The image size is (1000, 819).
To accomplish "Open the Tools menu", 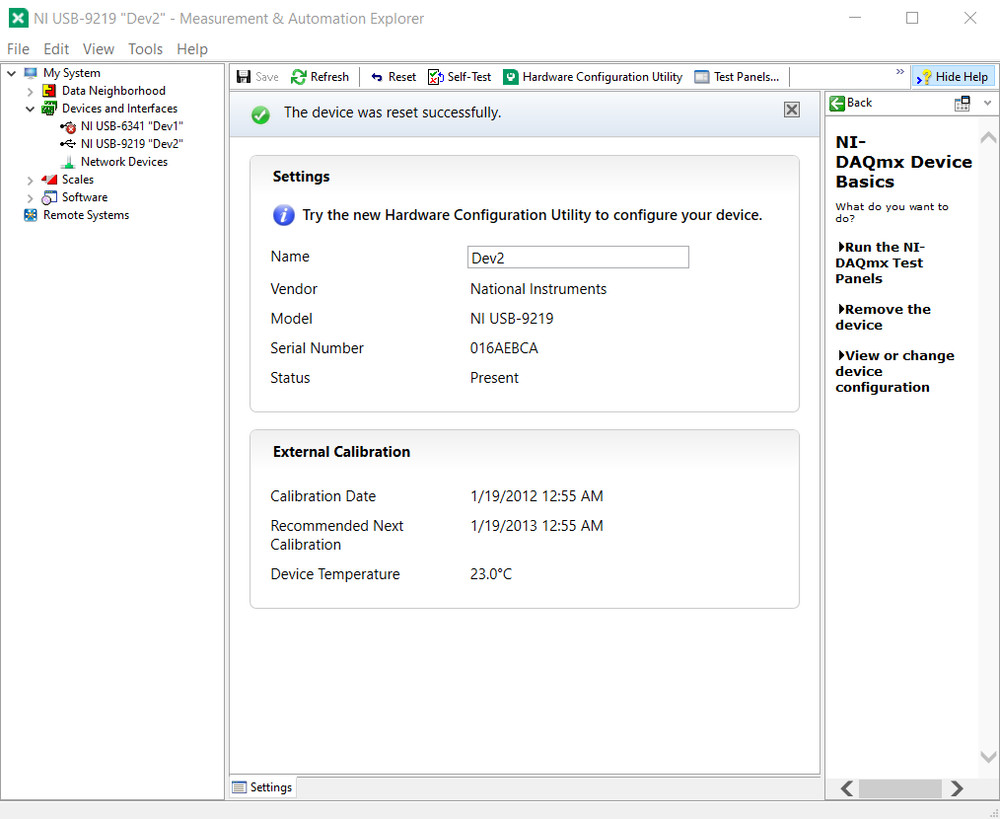I will pos(145,49).
